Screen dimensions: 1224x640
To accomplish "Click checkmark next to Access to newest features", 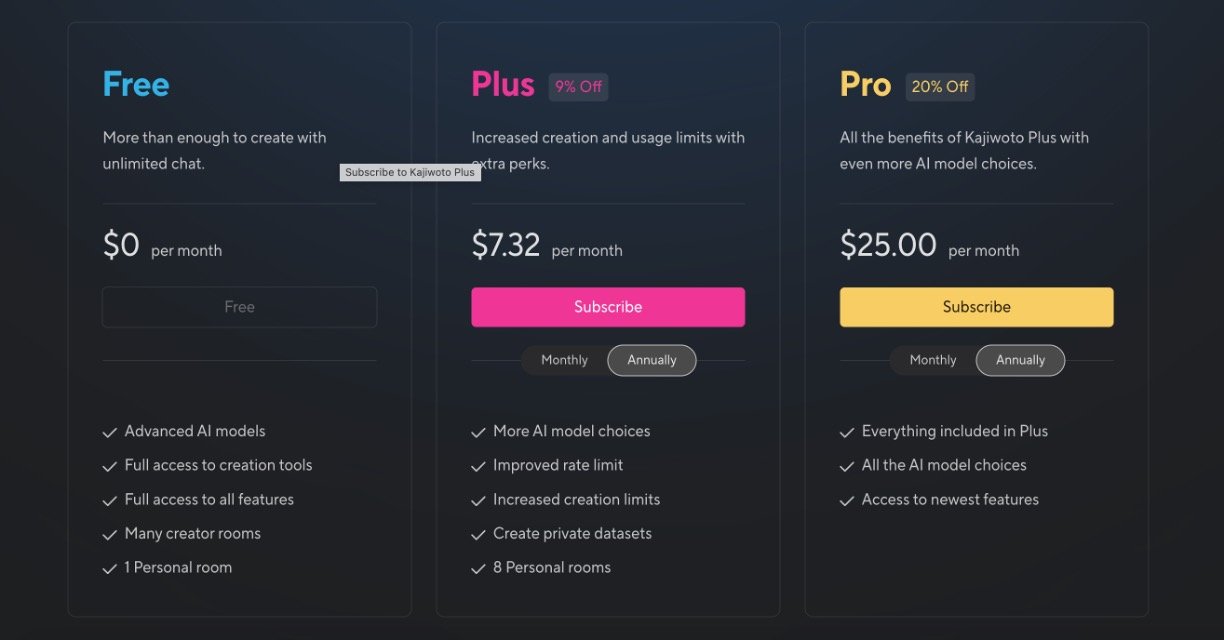I will click(x=847, y=500).
